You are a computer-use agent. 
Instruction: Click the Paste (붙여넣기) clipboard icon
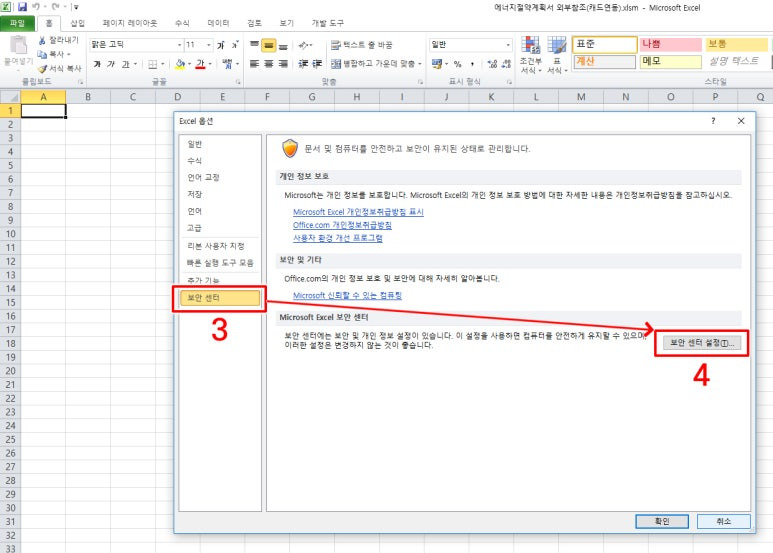pyautogui.click(x=19, y=45)
